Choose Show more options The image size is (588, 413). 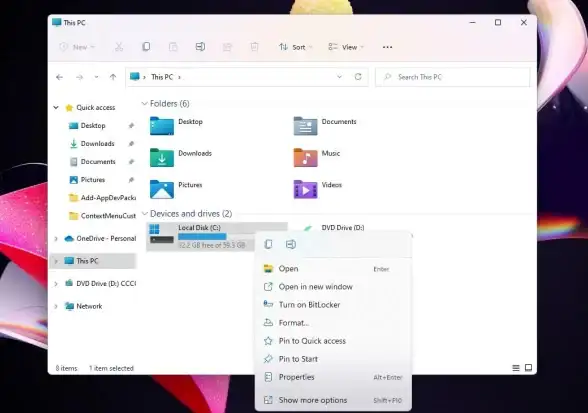pos(333,400)
